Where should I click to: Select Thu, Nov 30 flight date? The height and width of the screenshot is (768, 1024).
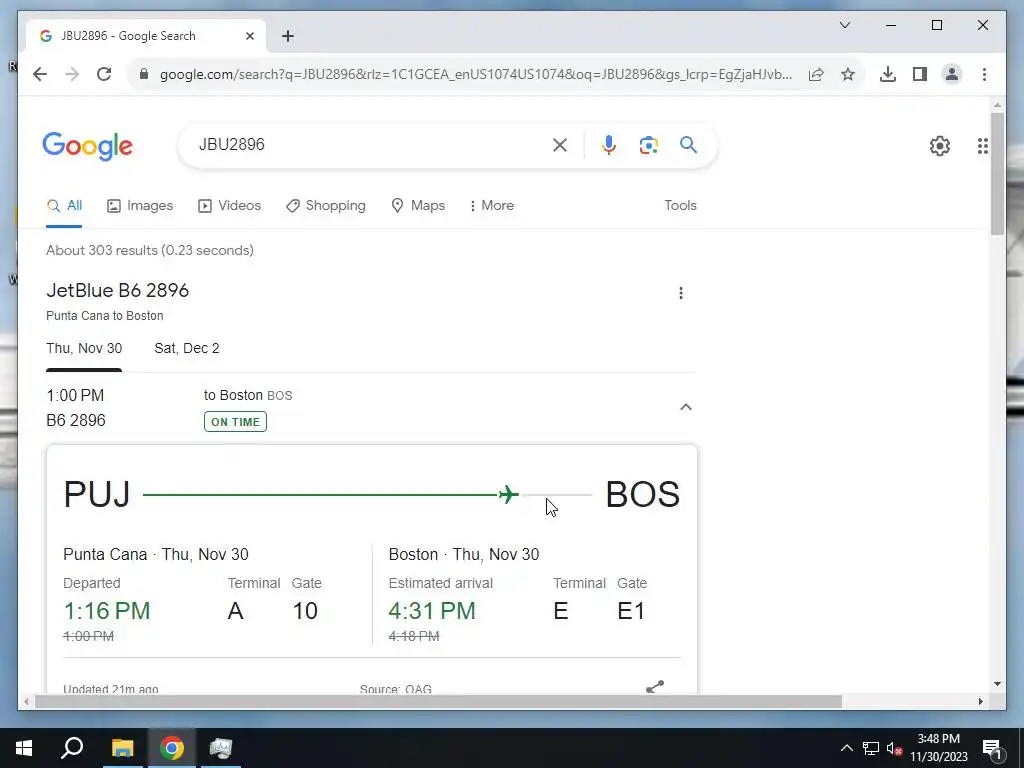click(84, 349)
